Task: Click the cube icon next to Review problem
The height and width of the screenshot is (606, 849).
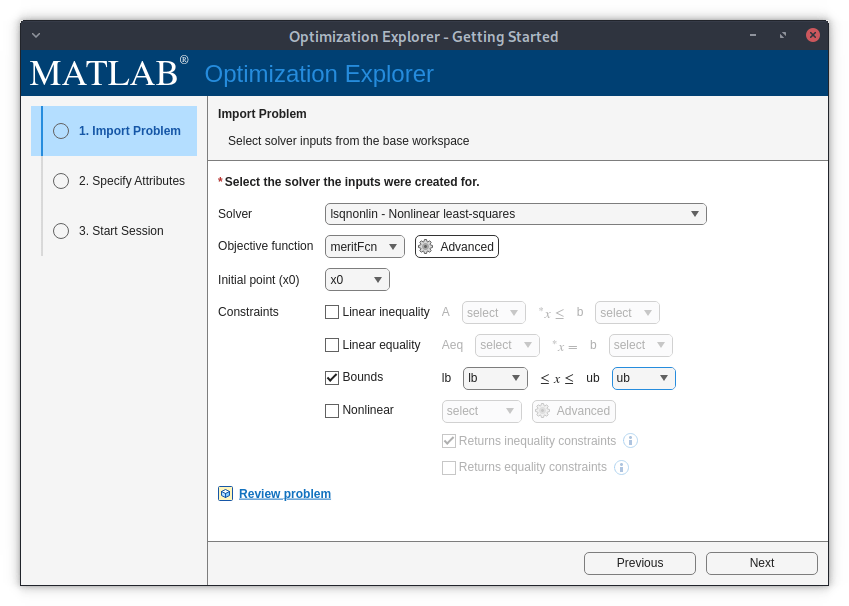Action: [225, 493]
